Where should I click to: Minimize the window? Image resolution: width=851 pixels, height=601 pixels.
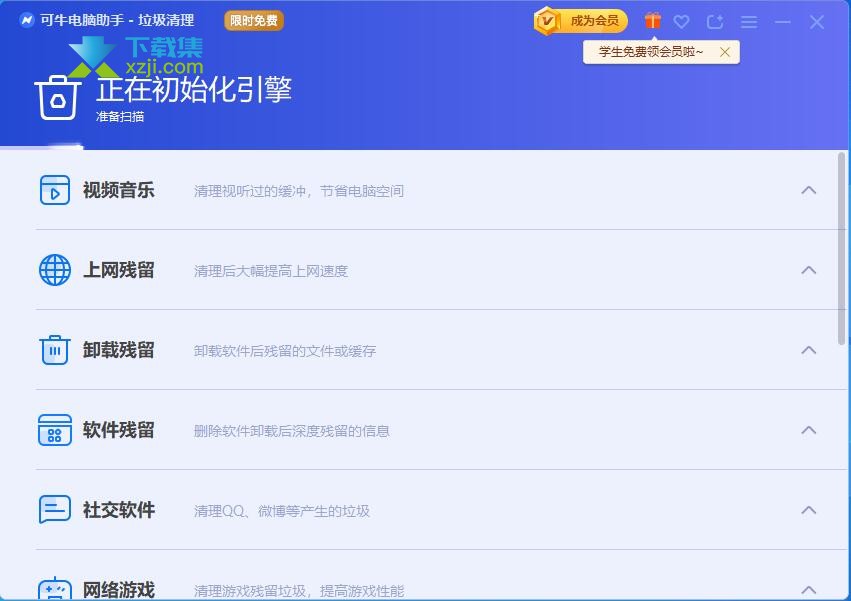pos(783,22)
